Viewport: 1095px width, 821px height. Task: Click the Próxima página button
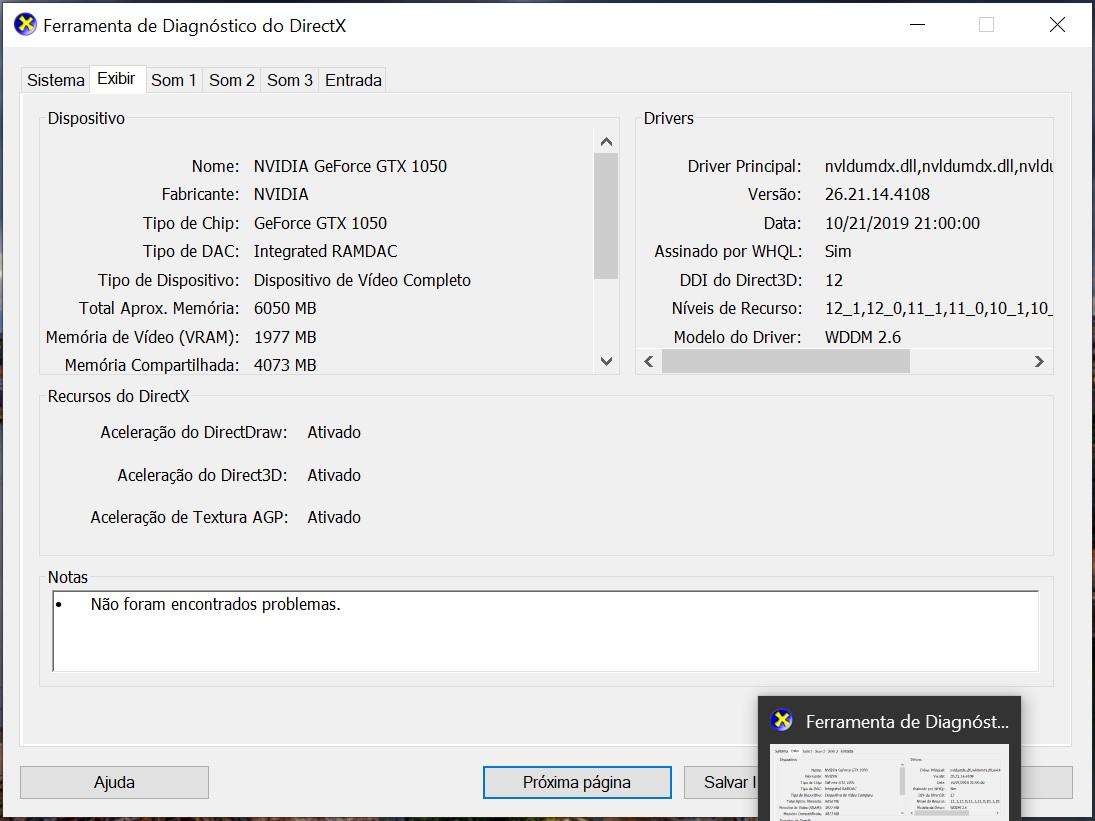tap(577, 782)
